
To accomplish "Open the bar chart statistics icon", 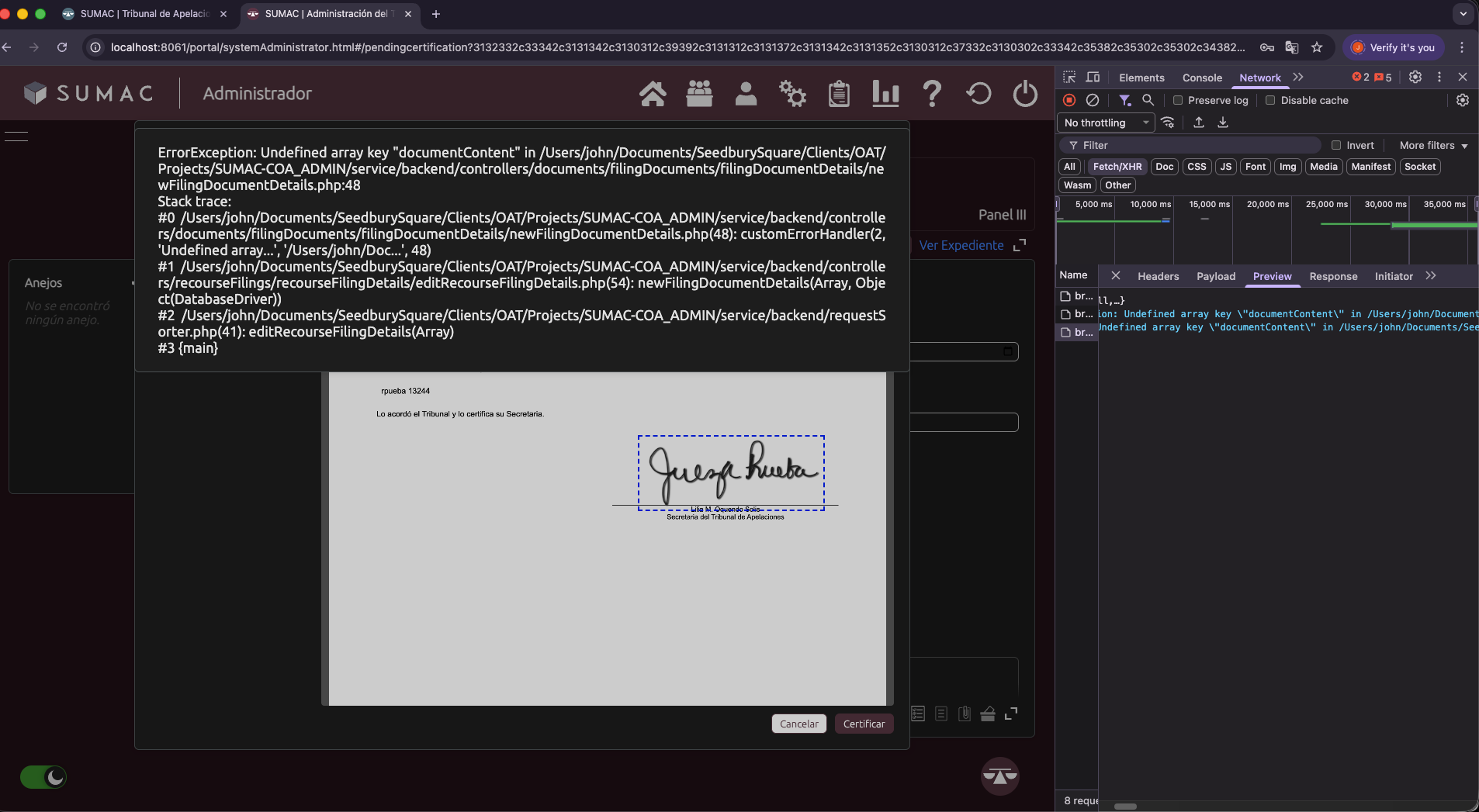I will coord(885,94).
